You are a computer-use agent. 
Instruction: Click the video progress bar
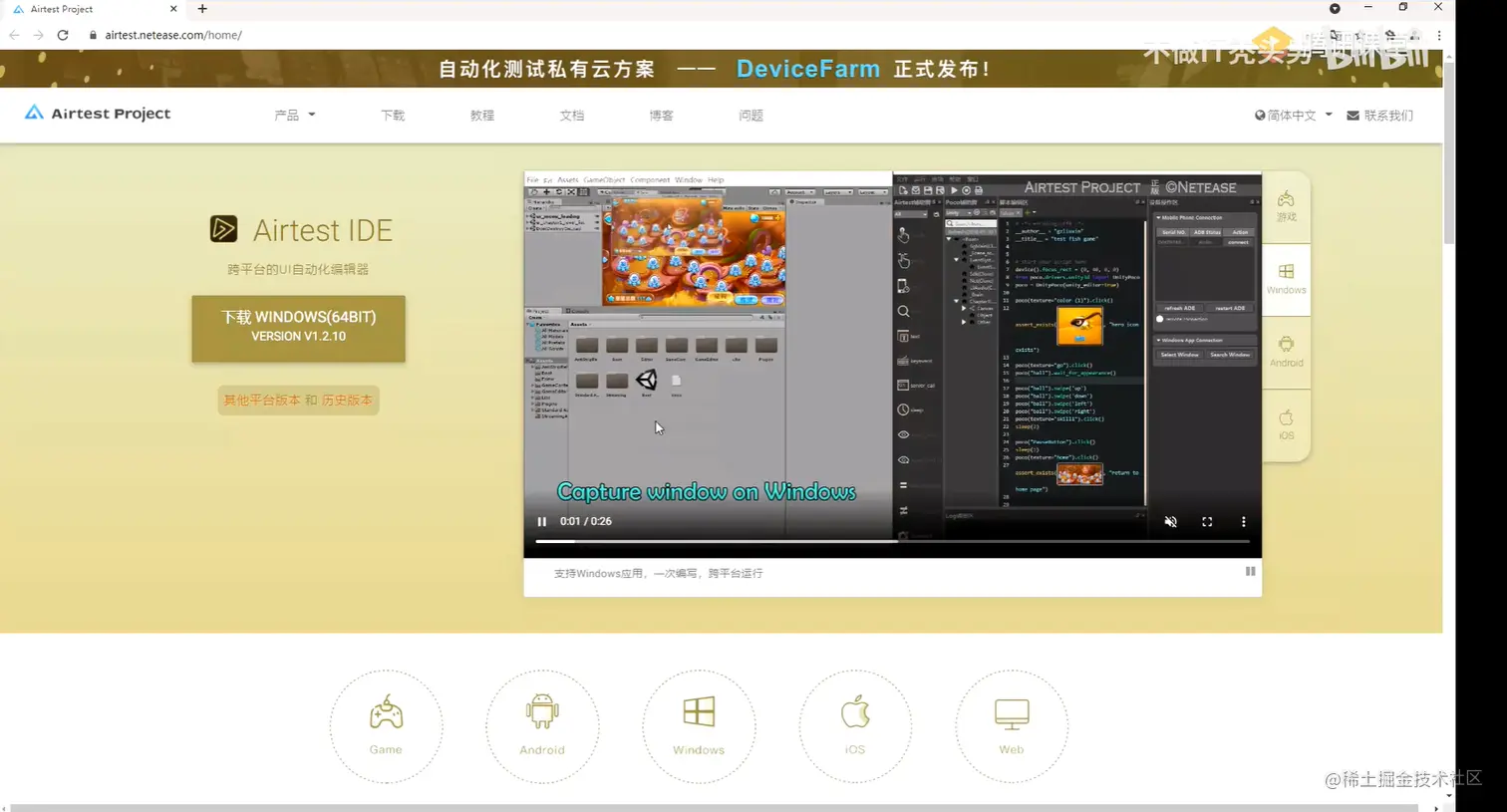tap(892, 541)
